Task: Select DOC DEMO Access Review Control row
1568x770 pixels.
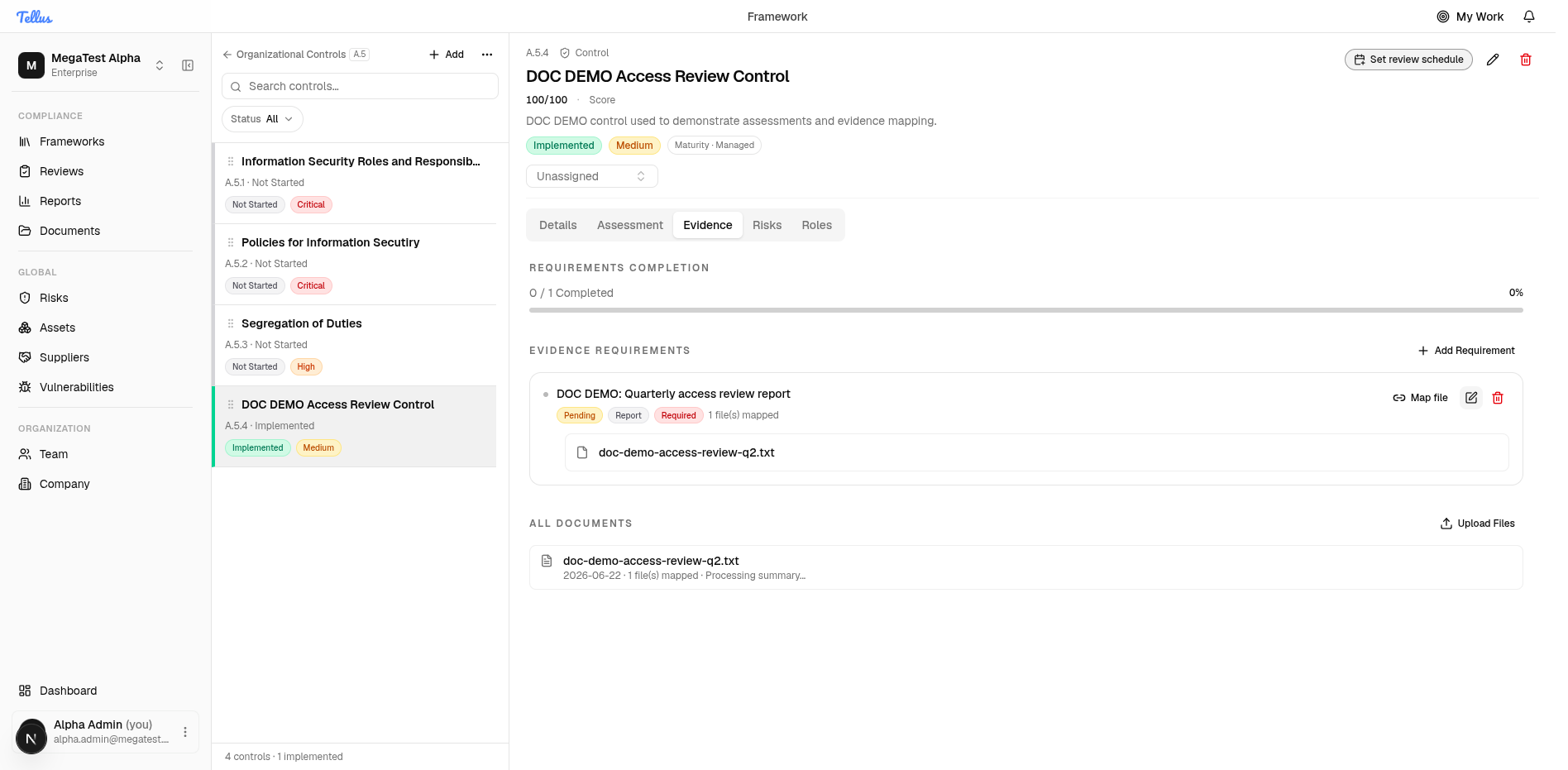Action: pyautogui.click(x=356, y=426)
